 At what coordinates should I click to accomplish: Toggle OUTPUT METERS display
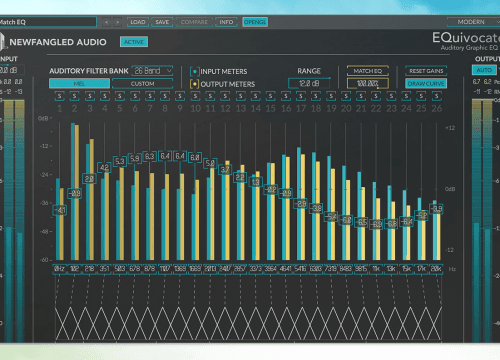coord(195,84)
